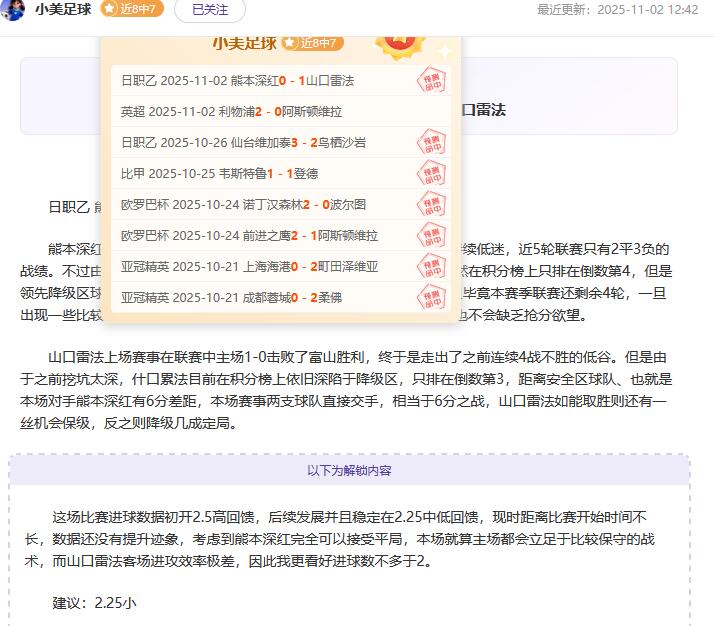The width and height of the screenshot is (715, 626).
Task: Click the 已关注 follow button
Action: [x=209, y=10]
